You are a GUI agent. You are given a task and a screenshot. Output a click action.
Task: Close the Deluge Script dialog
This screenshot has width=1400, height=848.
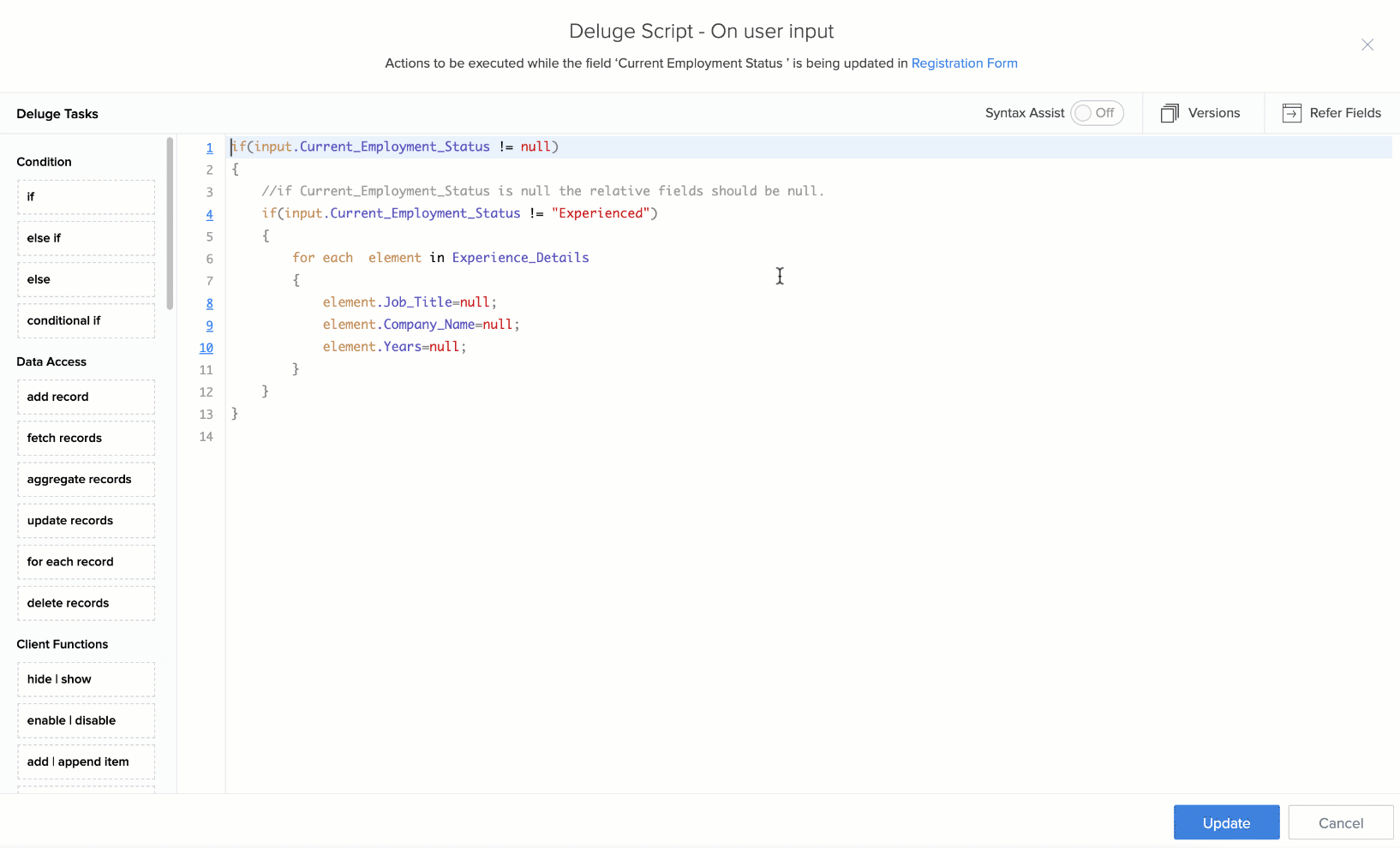(x=1367, y=45)
